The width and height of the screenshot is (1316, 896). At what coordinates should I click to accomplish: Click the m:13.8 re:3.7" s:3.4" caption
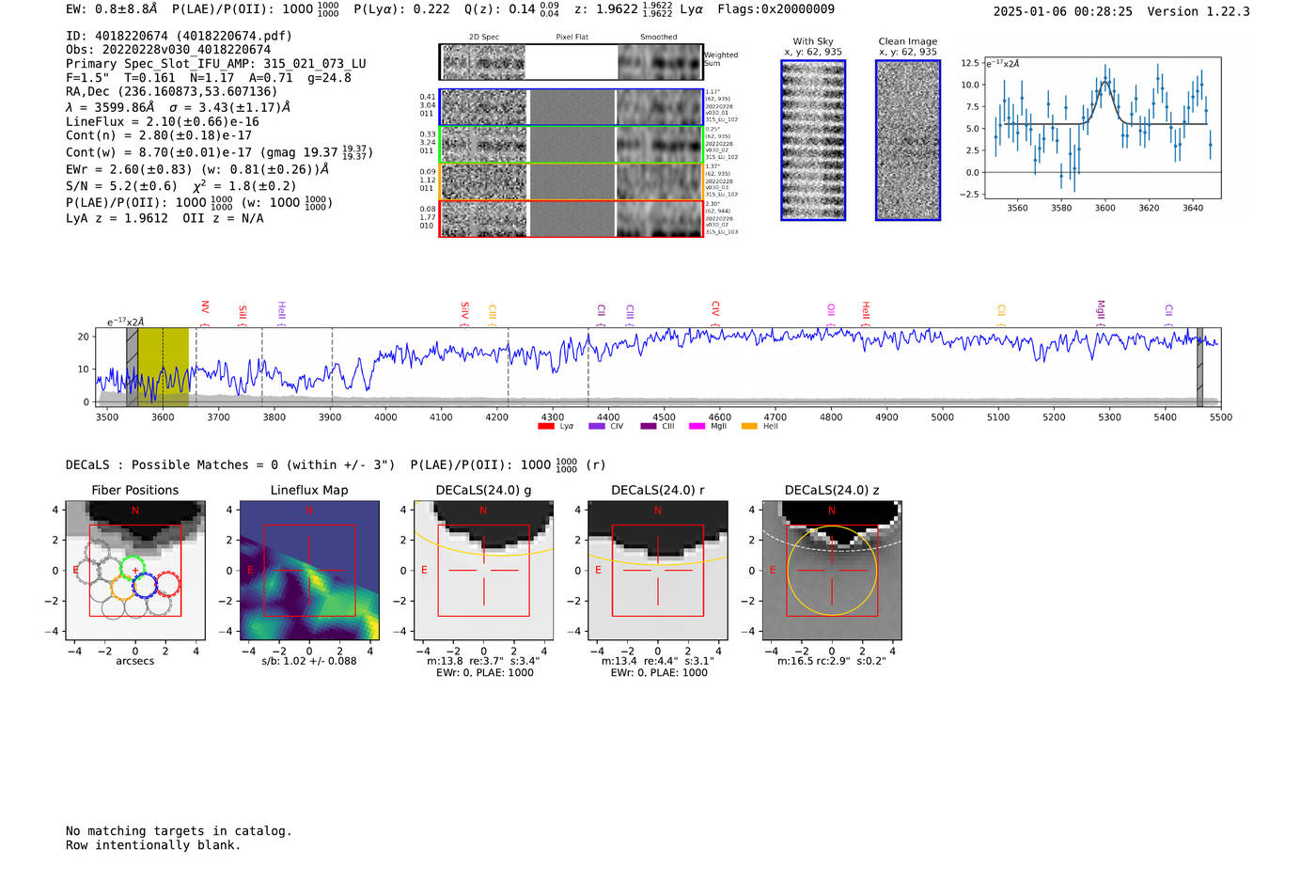(x=483, y=661)
